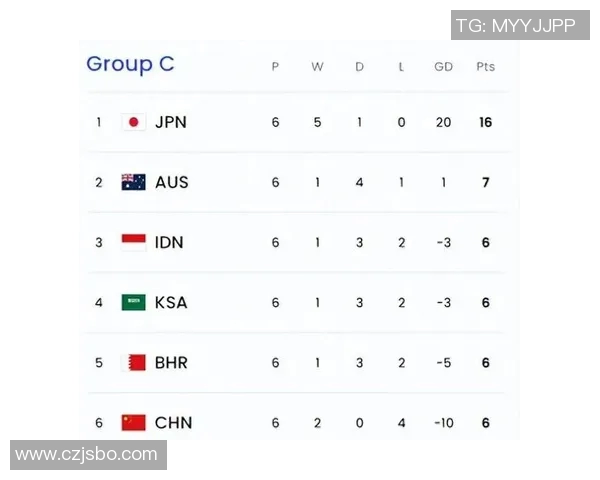Click the Australia flag icon

133,182
